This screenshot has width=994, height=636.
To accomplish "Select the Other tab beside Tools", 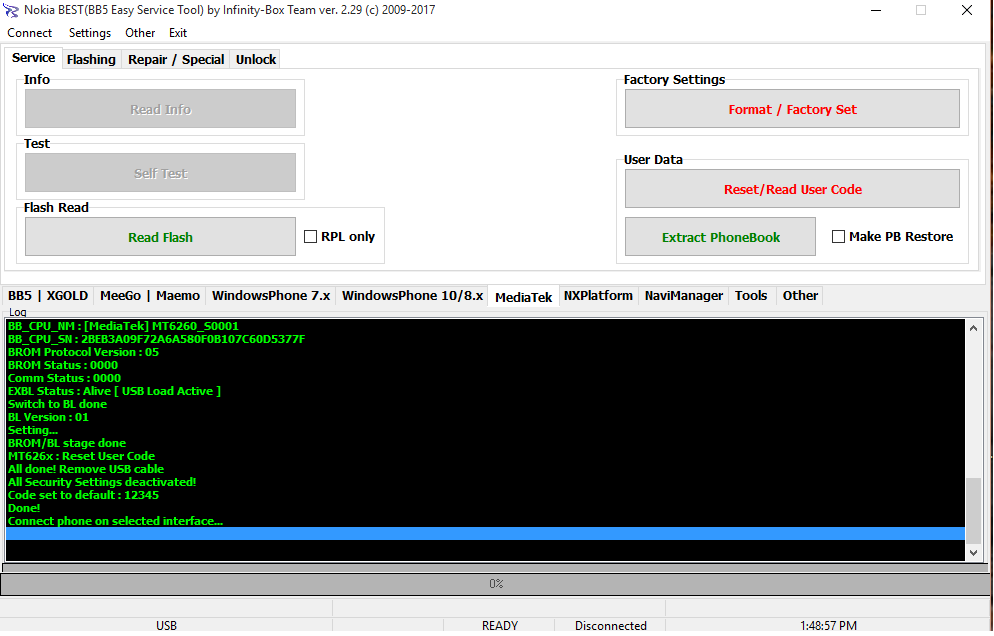I will pyautogui.click(x=800, y=295).
